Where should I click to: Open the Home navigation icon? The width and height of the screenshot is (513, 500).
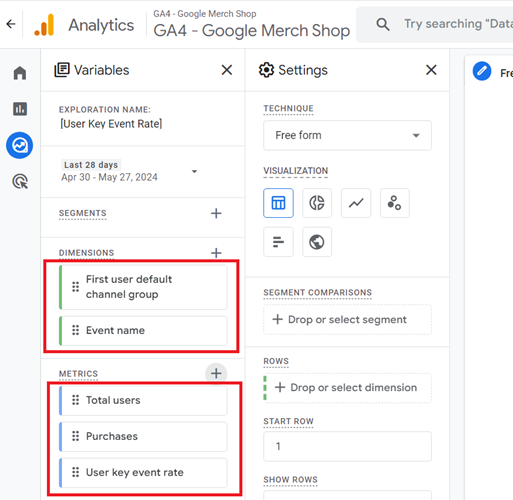click(x=20, y=73)
